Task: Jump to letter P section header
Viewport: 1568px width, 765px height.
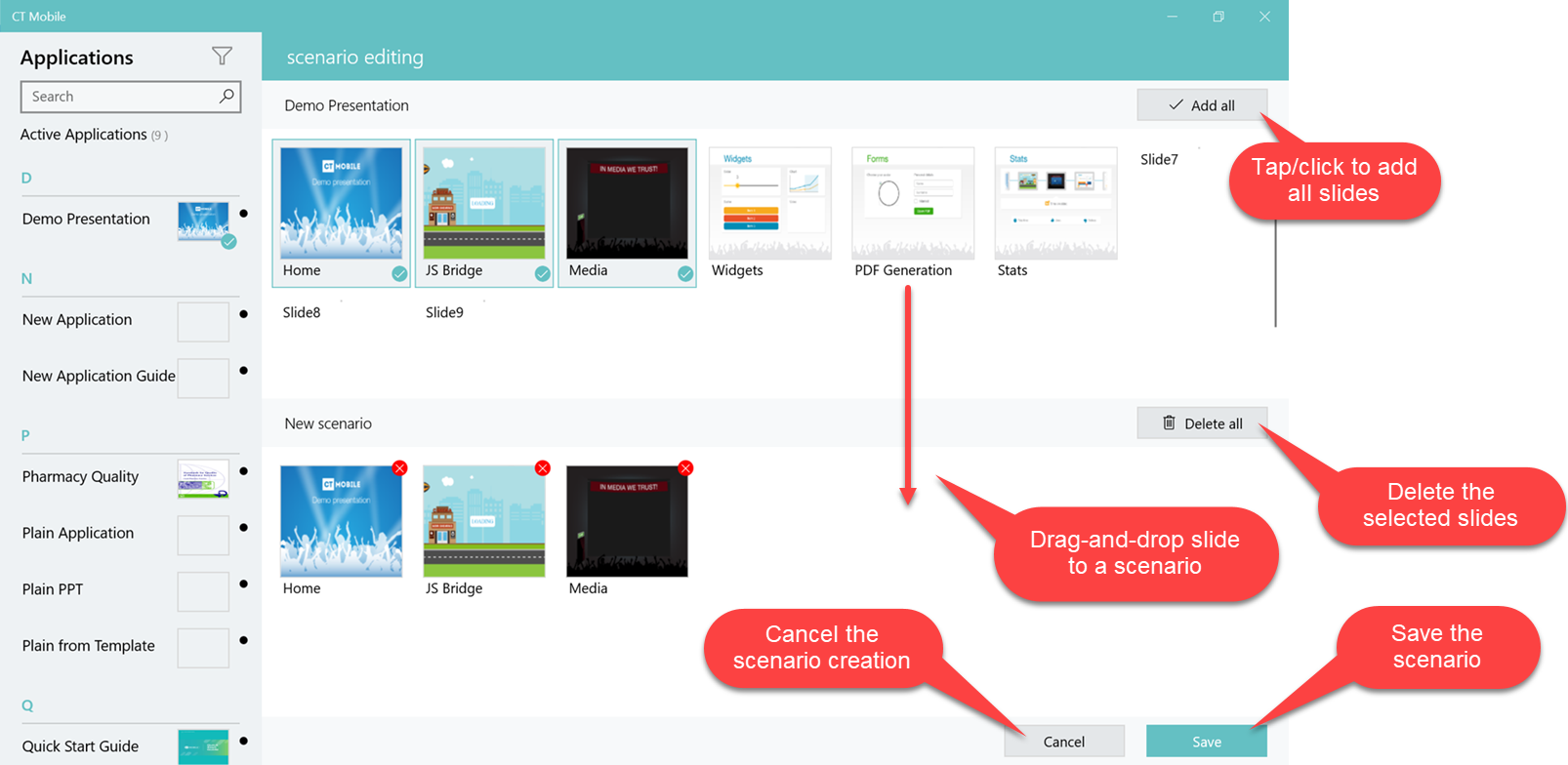Action: 25,435
